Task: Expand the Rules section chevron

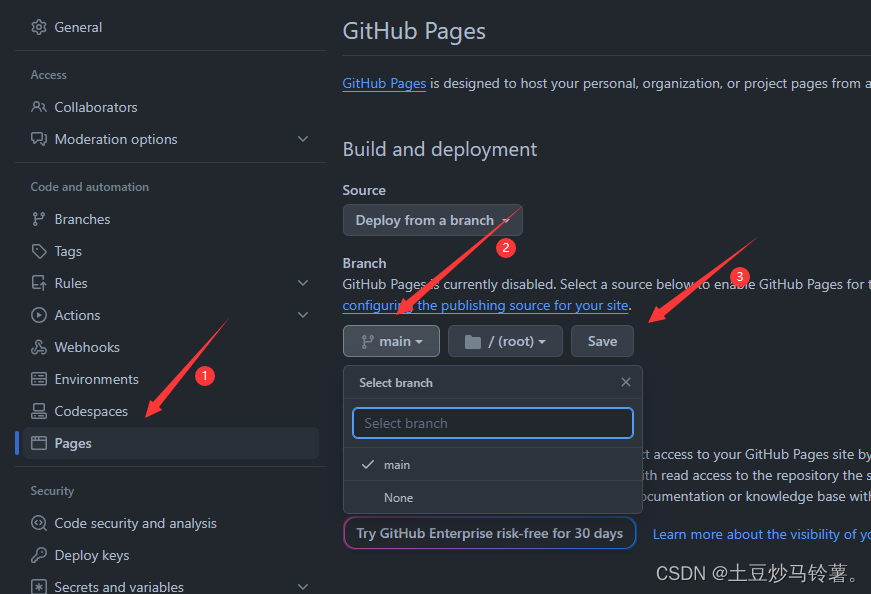Action: point(303,283)
